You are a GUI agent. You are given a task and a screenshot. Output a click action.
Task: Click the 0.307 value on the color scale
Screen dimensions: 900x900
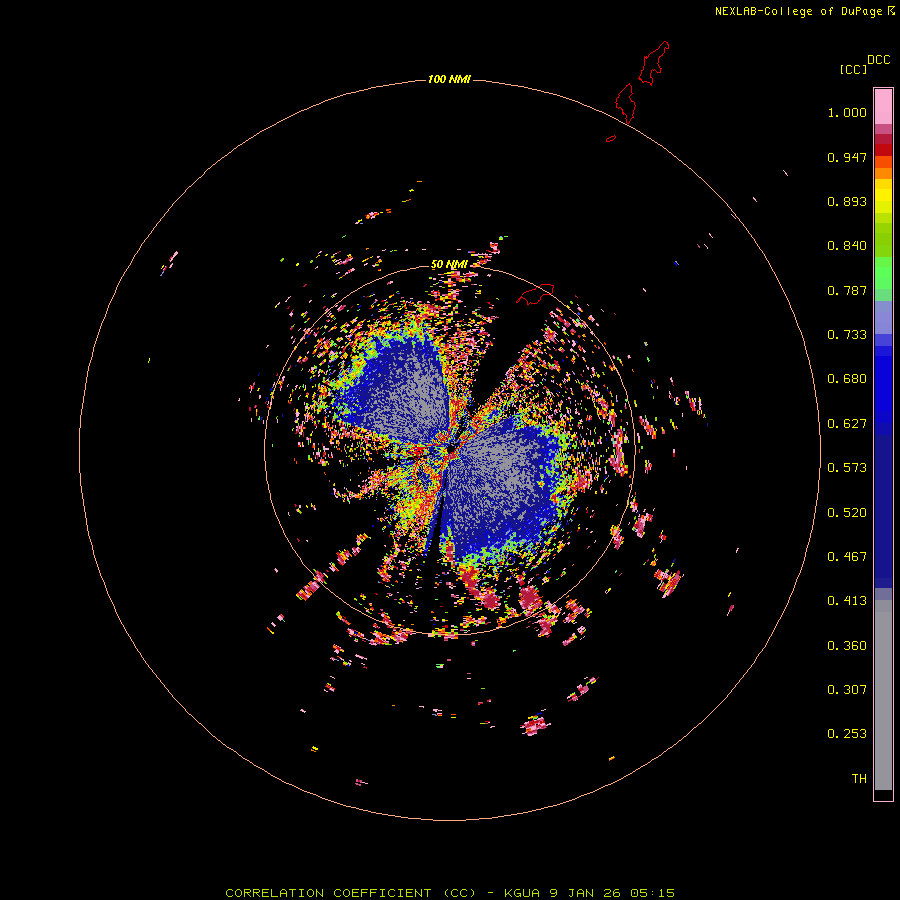[x=847, y=690]
